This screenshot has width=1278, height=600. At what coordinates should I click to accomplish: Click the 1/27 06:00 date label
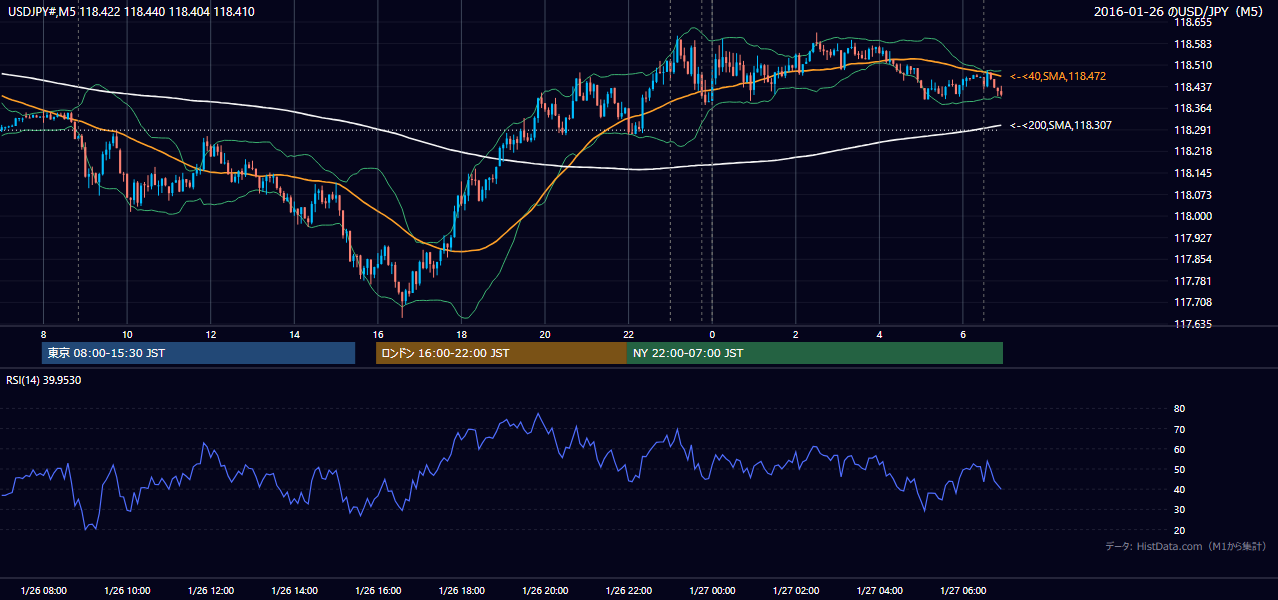tap(962, 590)
